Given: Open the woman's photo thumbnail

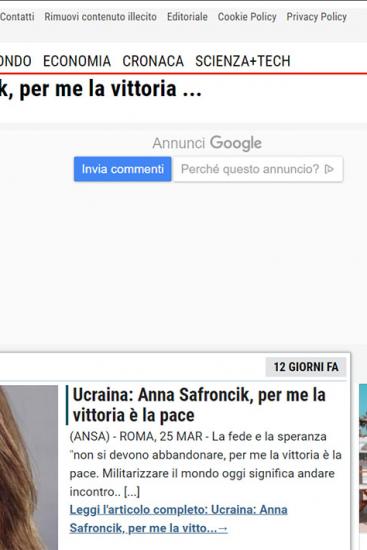Looking at the screenshot, I should (x=29, y=467).
